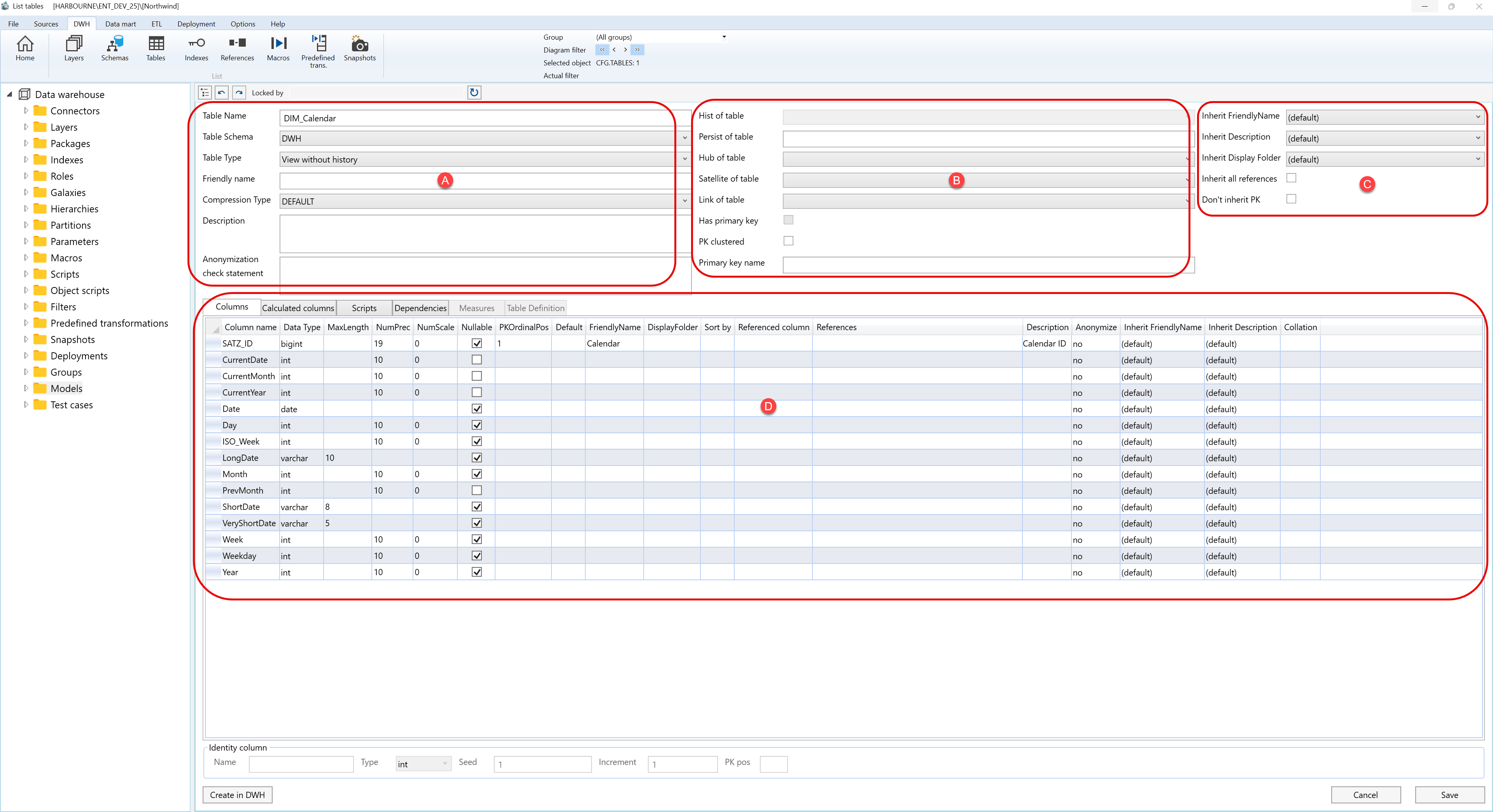The height and width of the screenshot is (812, 1493).
Task: Open the Tables list icon
Action: click(155, 48)
